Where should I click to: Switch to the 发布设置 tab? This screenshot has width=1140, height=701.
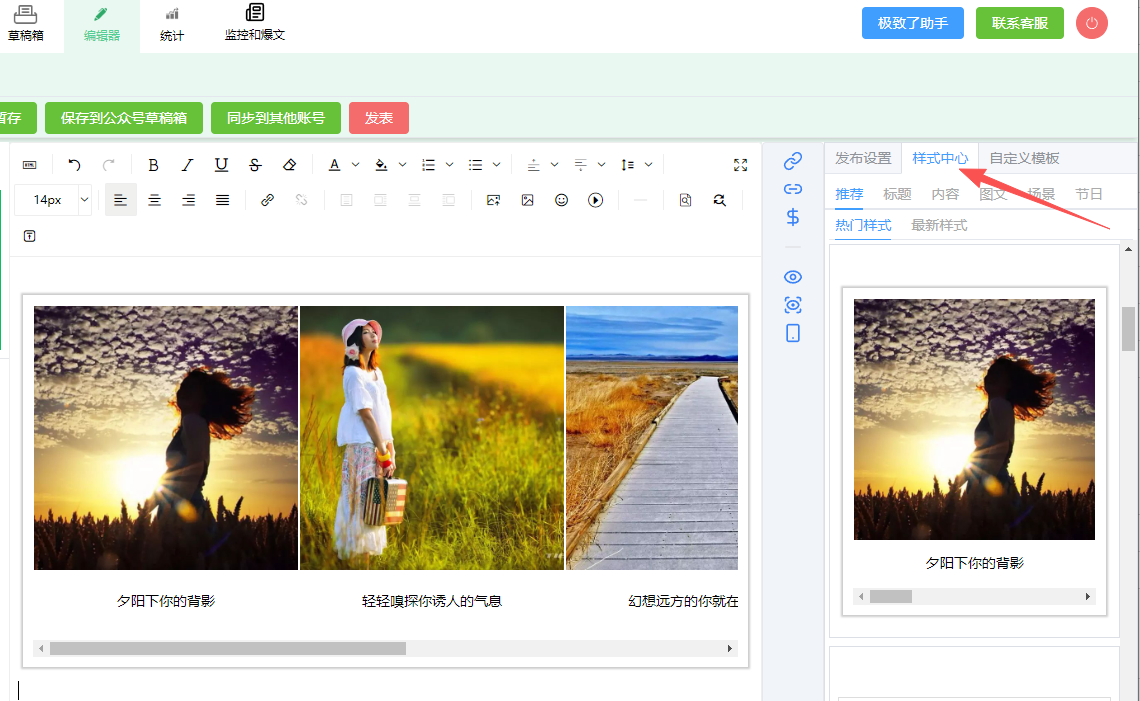click(x=863, y=158)
